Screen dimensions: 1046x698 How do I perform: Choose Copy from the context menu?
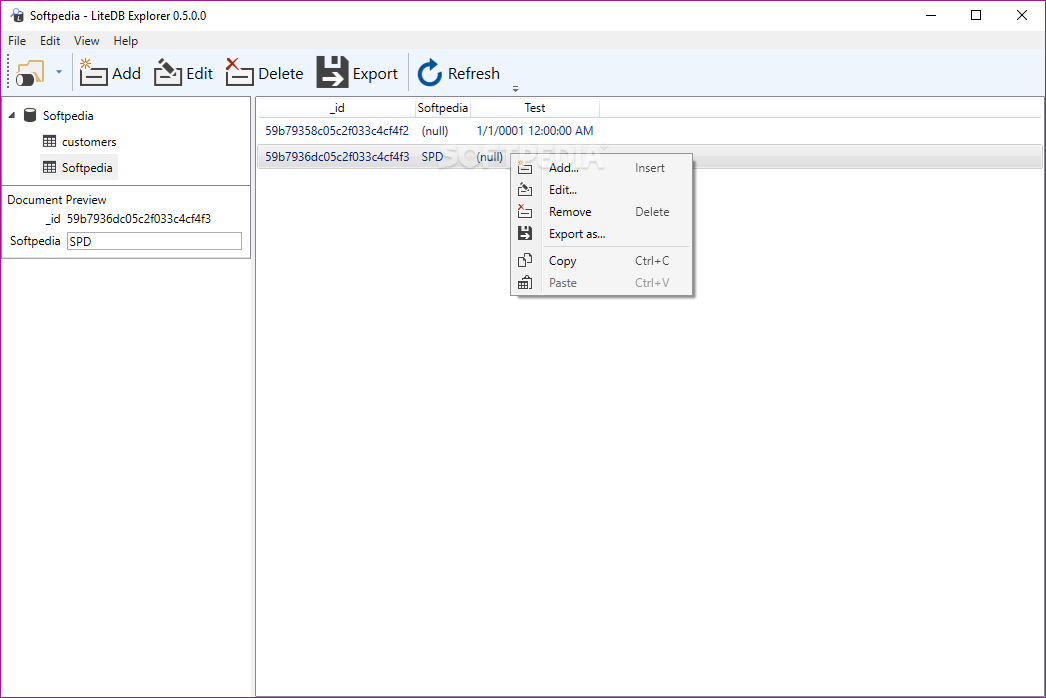(x=602, y=261)
